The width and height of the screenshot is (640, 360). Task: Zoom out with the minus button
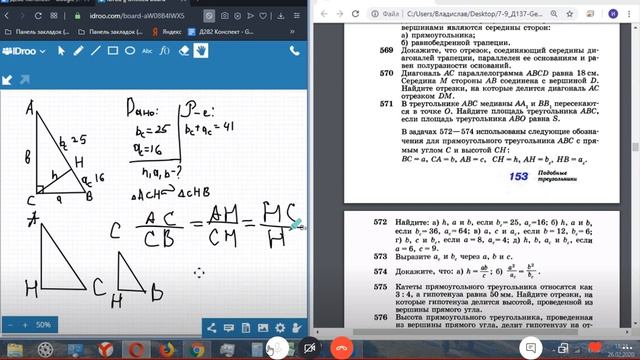point(10,325)
